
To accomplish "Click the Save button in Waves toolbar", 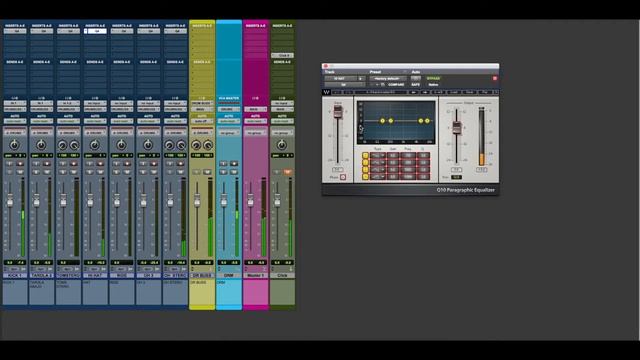I will tap(469, 92).
